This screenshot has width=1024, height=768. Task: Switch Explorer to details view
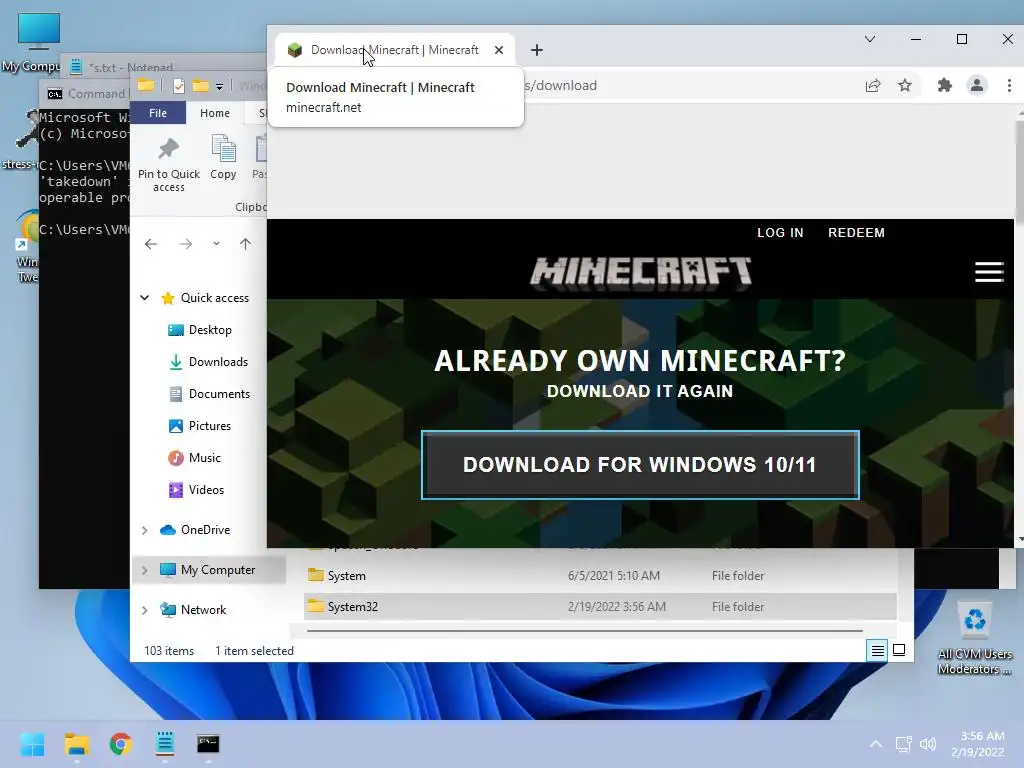tap(878, 650)
